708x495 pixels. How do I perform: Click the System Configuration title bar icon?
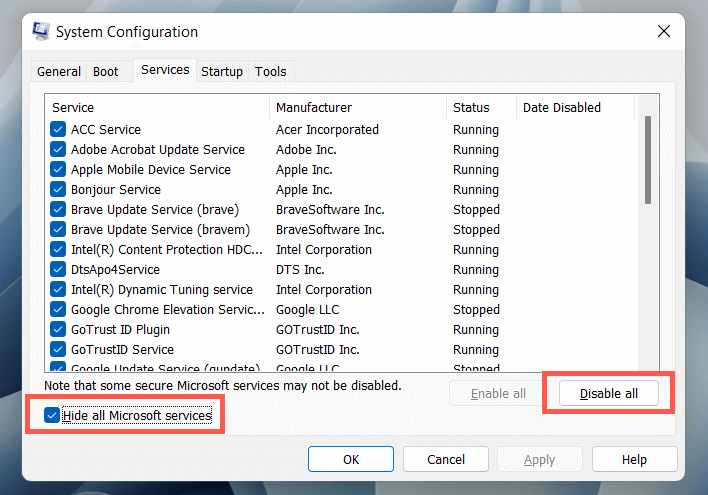tap(40, 31)
